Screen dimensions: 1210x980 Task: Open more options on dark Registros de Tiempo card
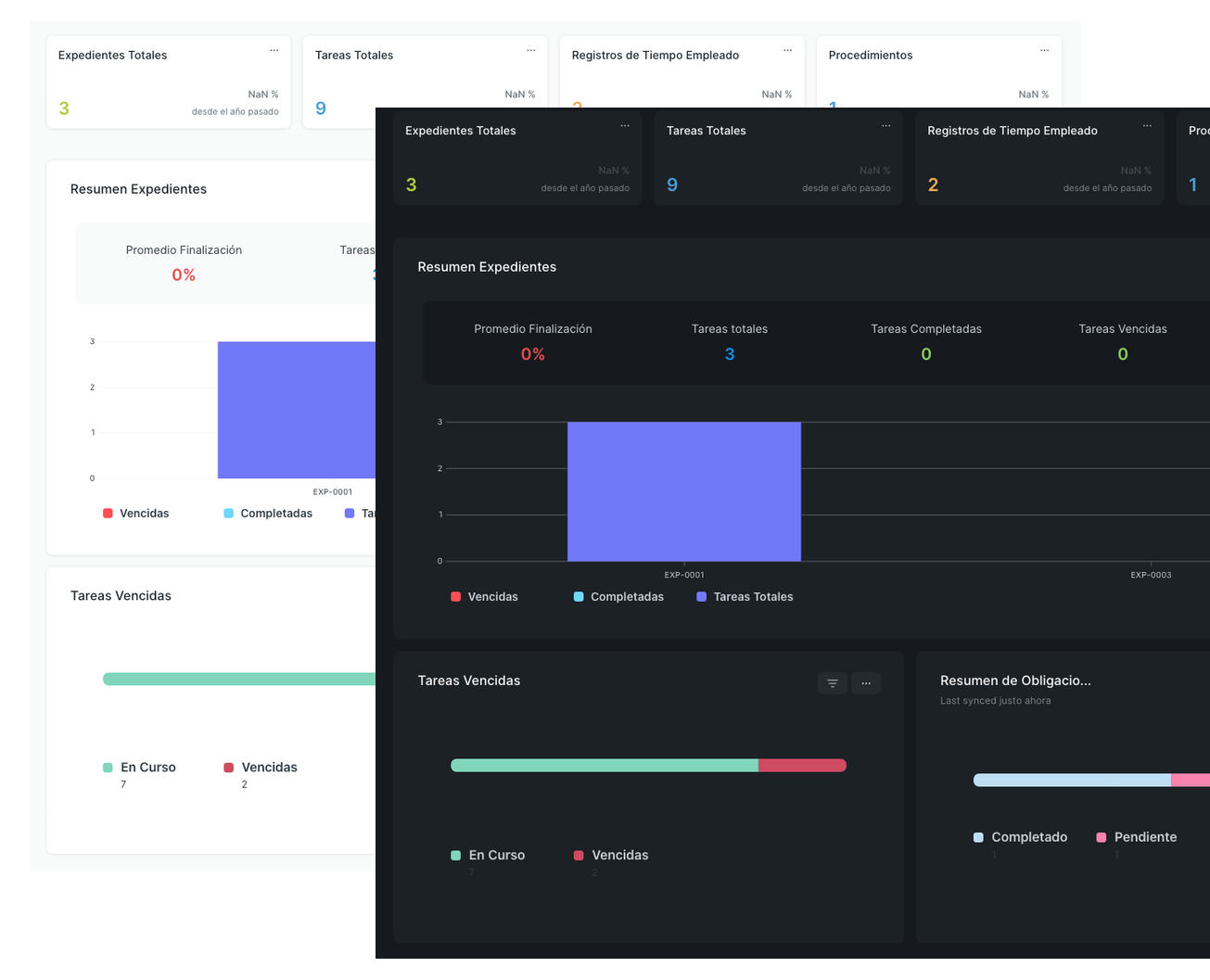point(1147,126)
